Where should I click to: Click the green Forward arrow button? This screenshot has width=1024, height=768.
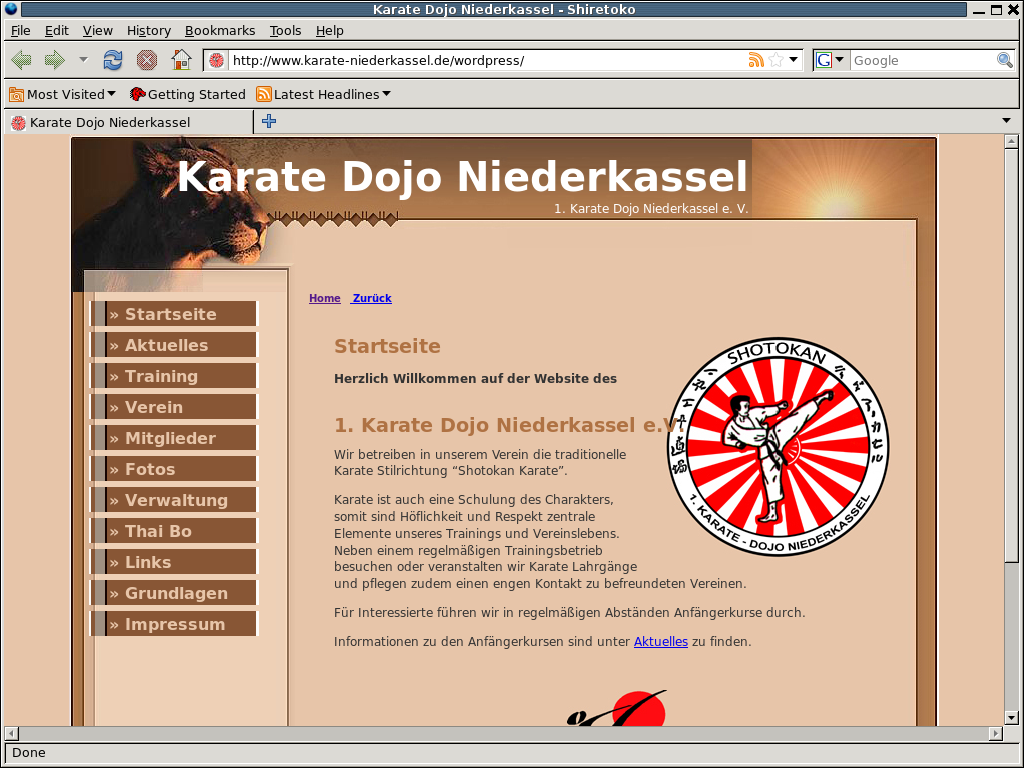click(54, 60)
